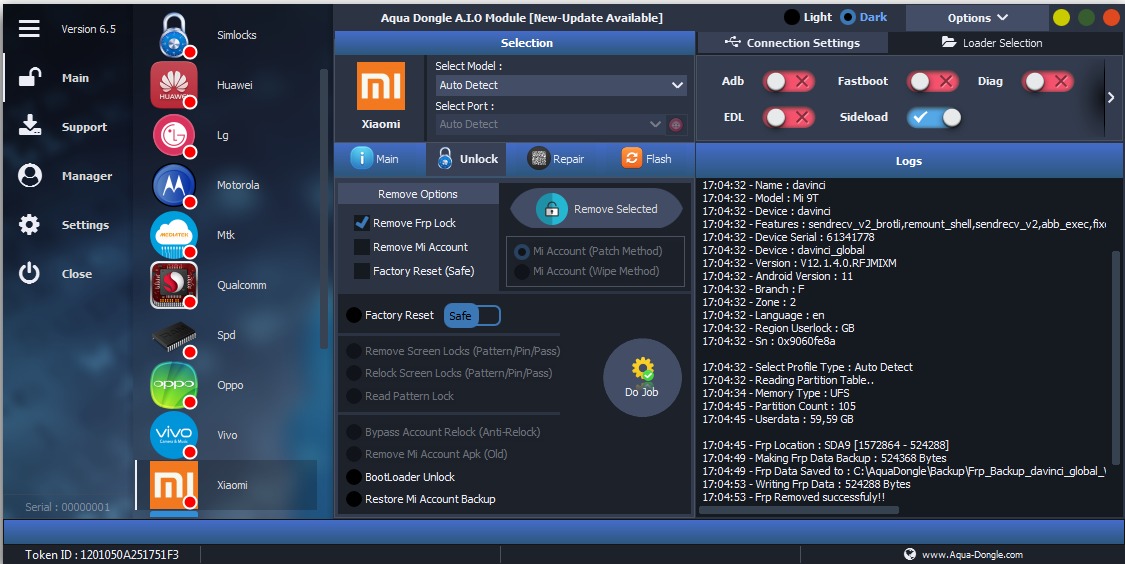Screen dimensions: 1125x564
Task: Expand connection settings with right chevron arrow
Action: [1111, 98]
